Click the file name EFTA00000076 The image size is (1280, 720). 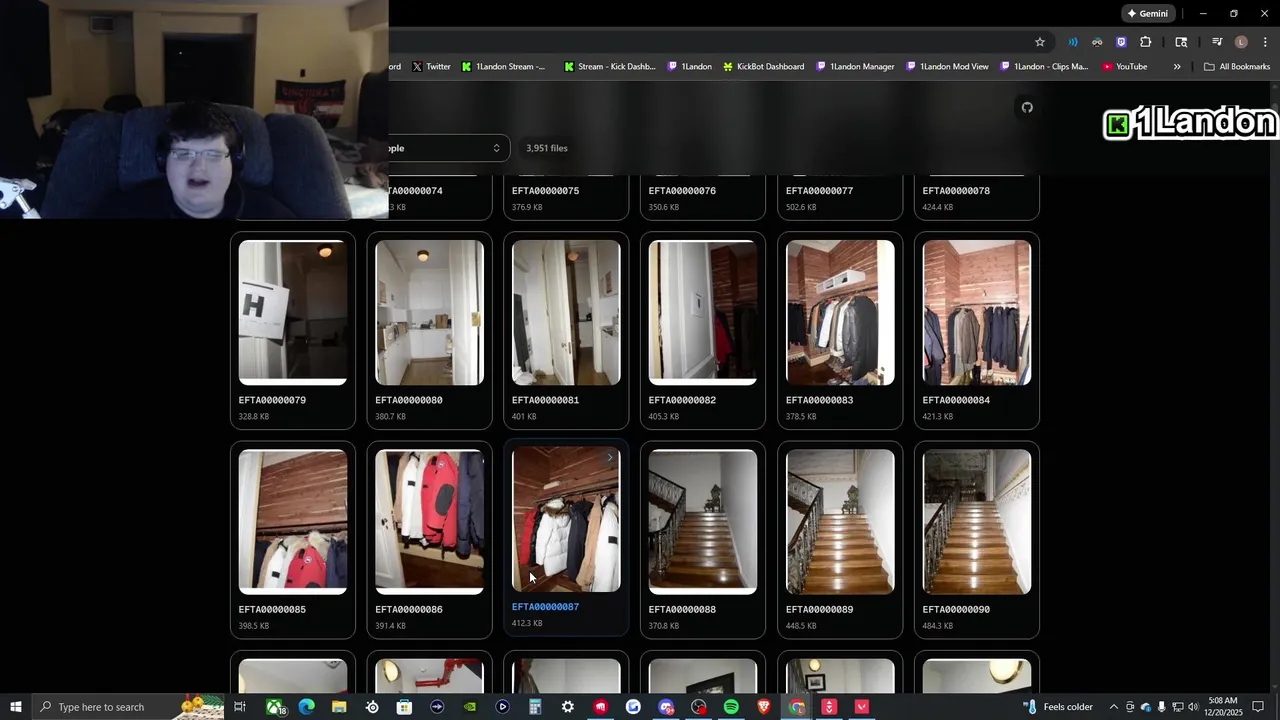682,191
